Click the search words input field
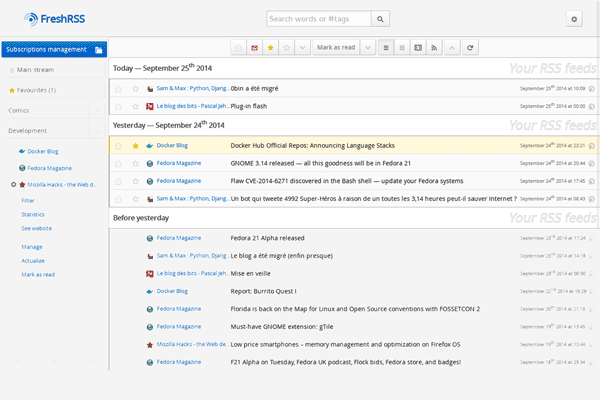 [x=318, y=19]
